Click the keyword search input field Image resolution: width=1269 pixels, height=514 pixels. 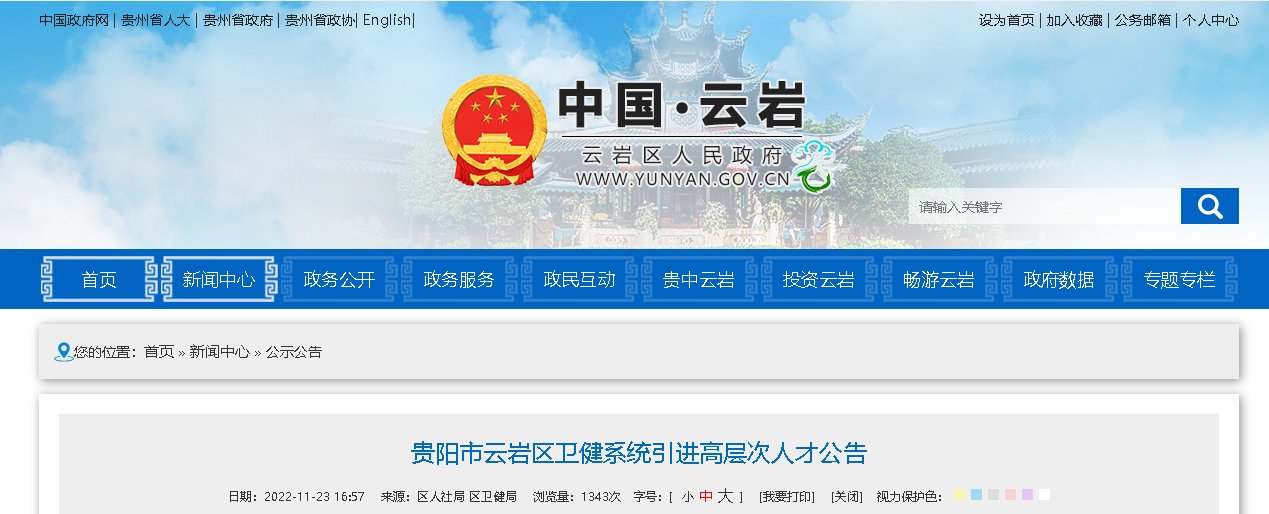coord(1044,207)
